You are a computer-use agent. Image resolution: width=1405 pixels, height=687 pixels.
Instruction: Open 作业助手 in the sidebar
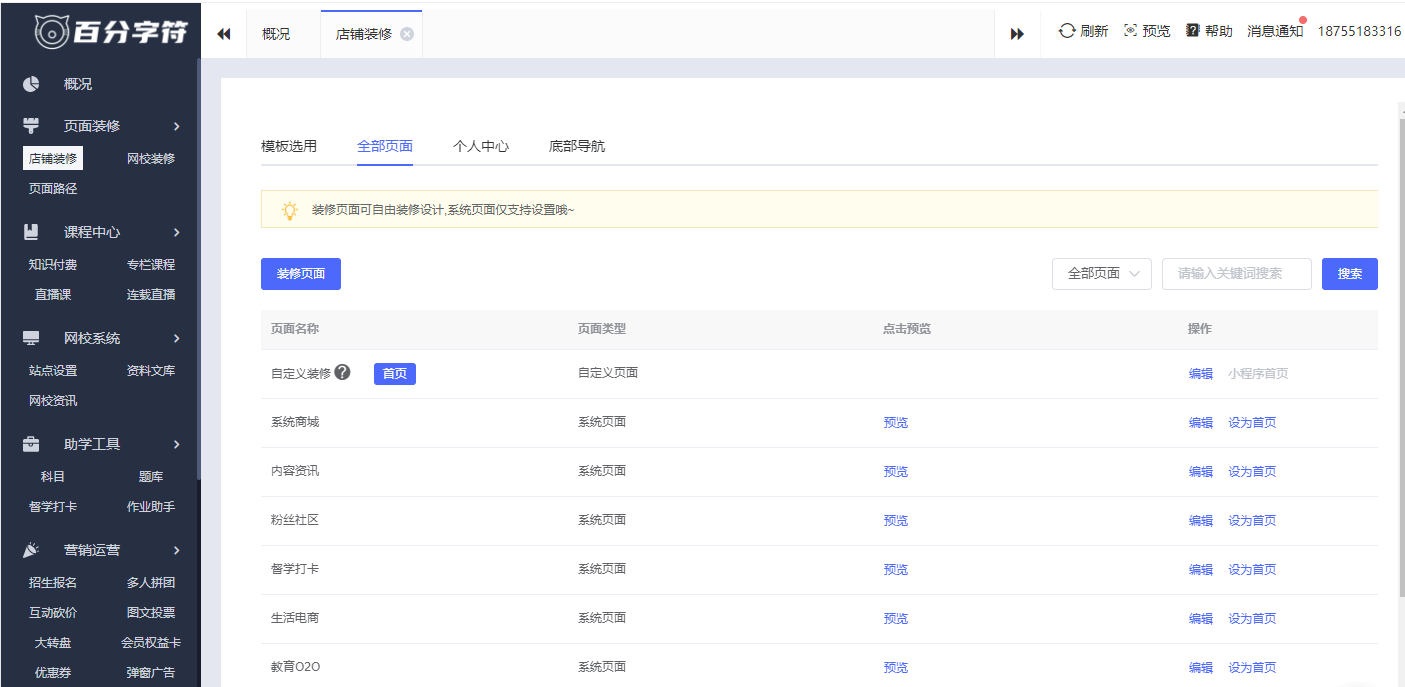point(151,506)
